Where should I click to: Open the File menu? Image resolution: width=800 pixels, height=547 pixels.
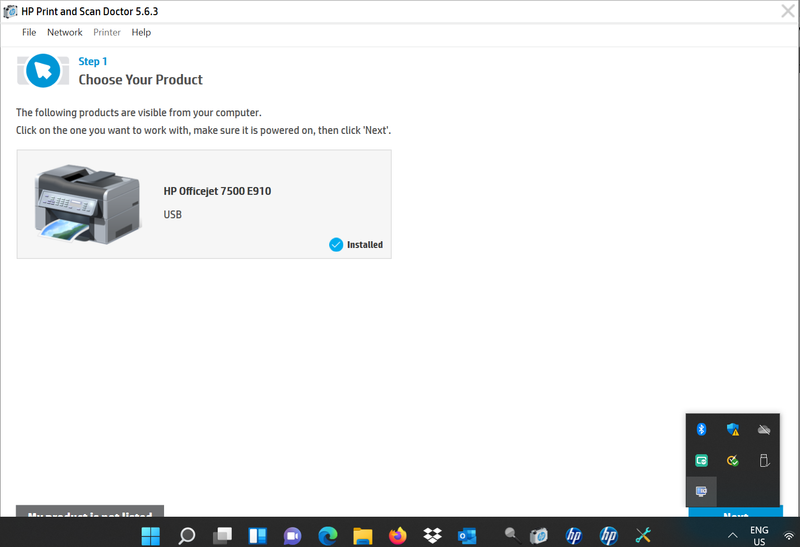pos(29,33)
